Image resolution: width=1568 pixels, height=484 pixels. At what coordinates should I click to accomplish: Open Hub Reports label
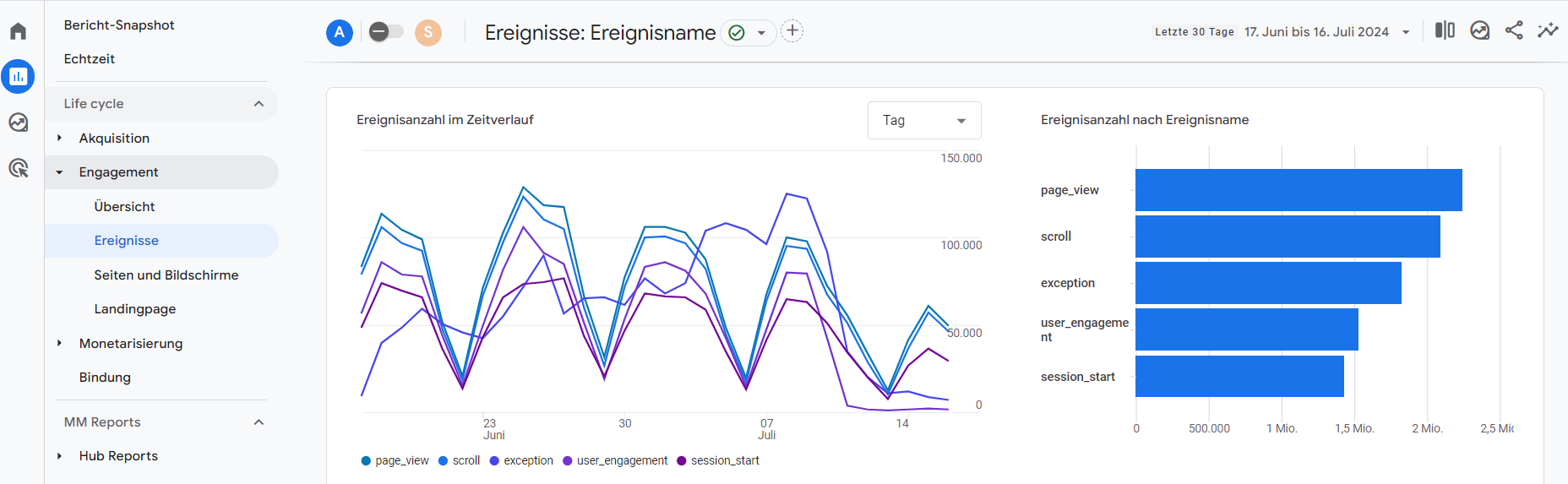[x=118, y=456]
